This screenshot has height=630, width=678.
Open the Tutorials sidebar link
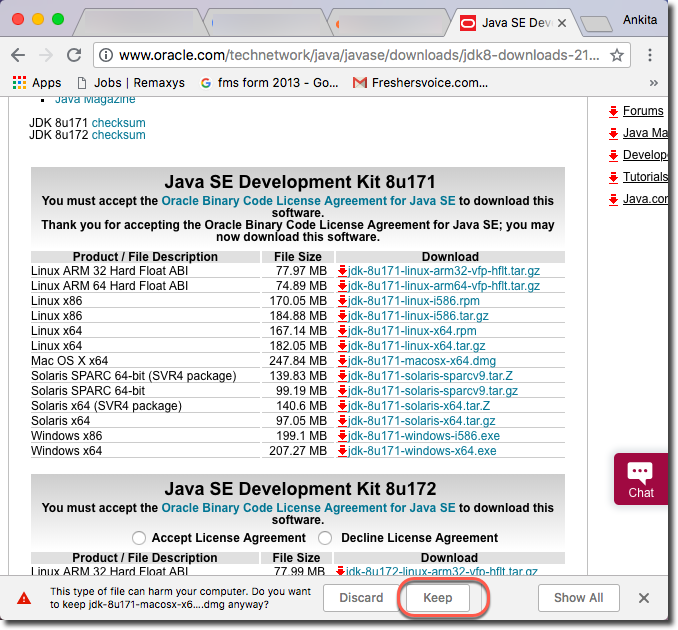(646, 177)
